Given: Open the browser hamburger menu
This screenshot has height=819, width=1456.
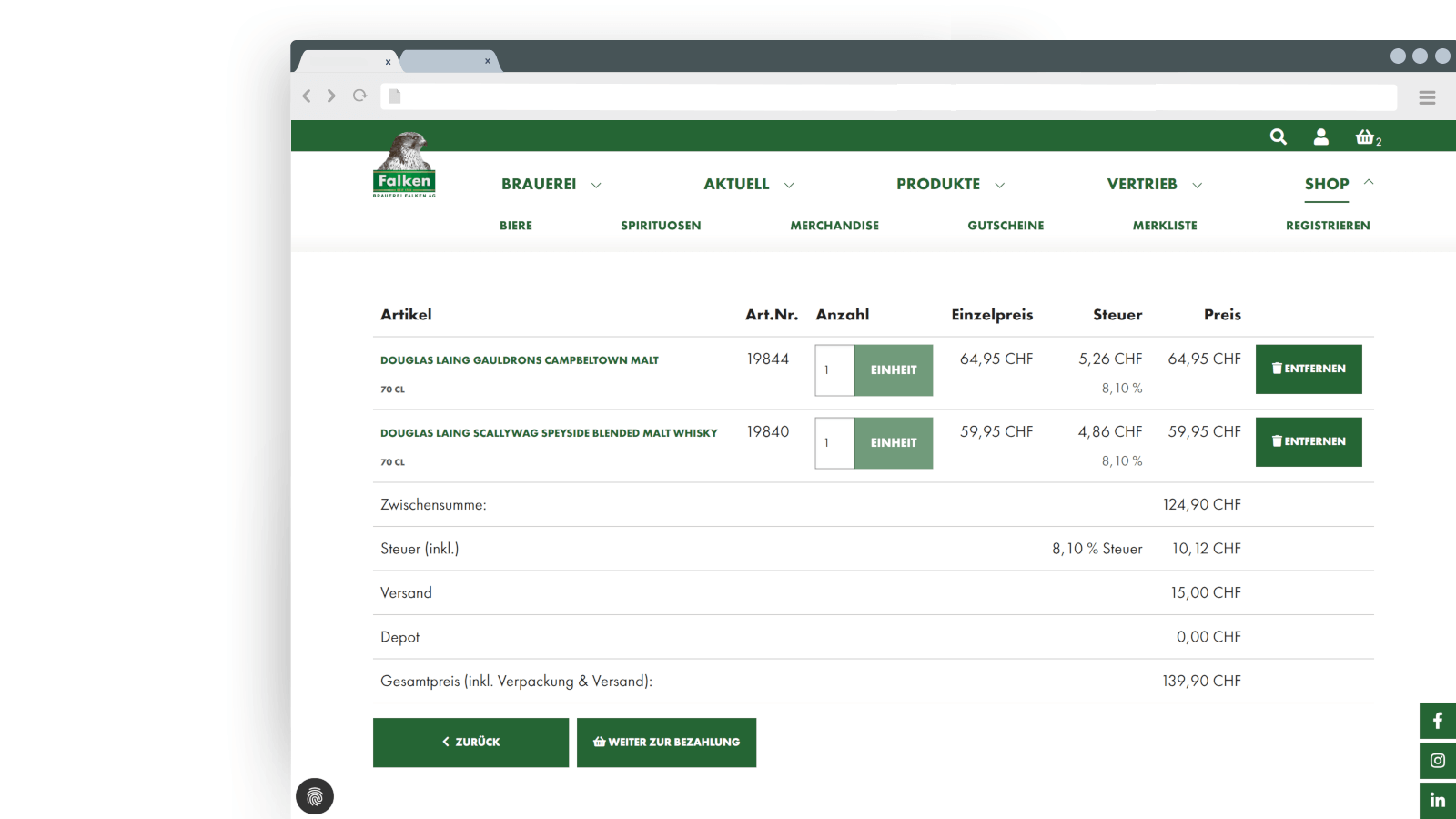Looking at the screenshot, I should tap(1427, 97).
